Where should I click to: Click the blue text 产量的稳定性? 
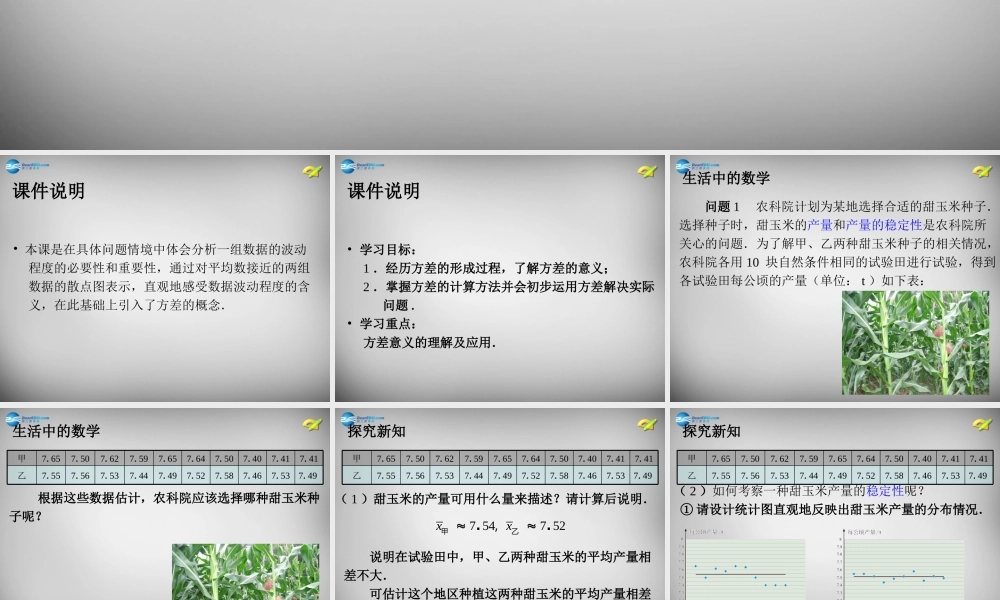pos(884,225)
